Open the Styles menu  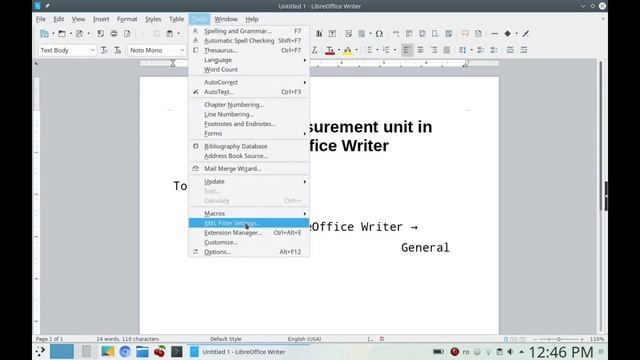tap(153, 19)
